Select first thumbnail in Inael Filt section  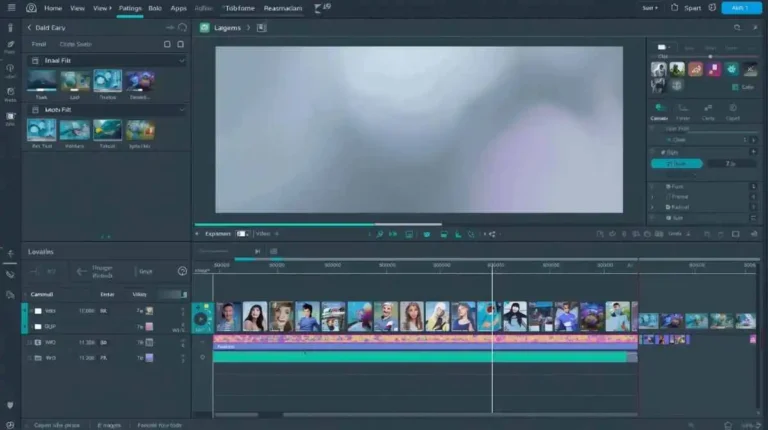click(42, 81)
